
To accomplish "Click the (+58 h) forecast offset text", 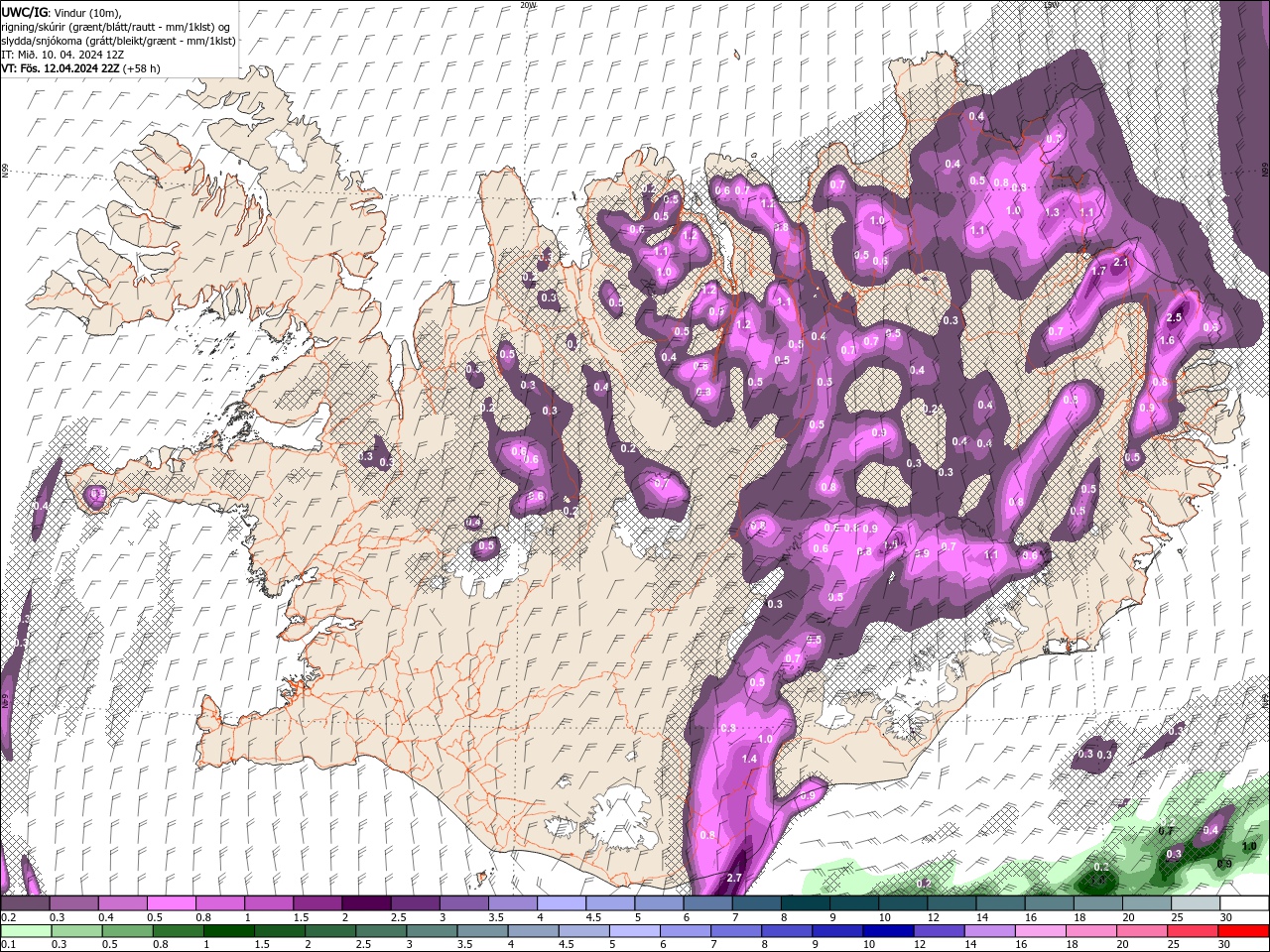I will click(142, 68).
